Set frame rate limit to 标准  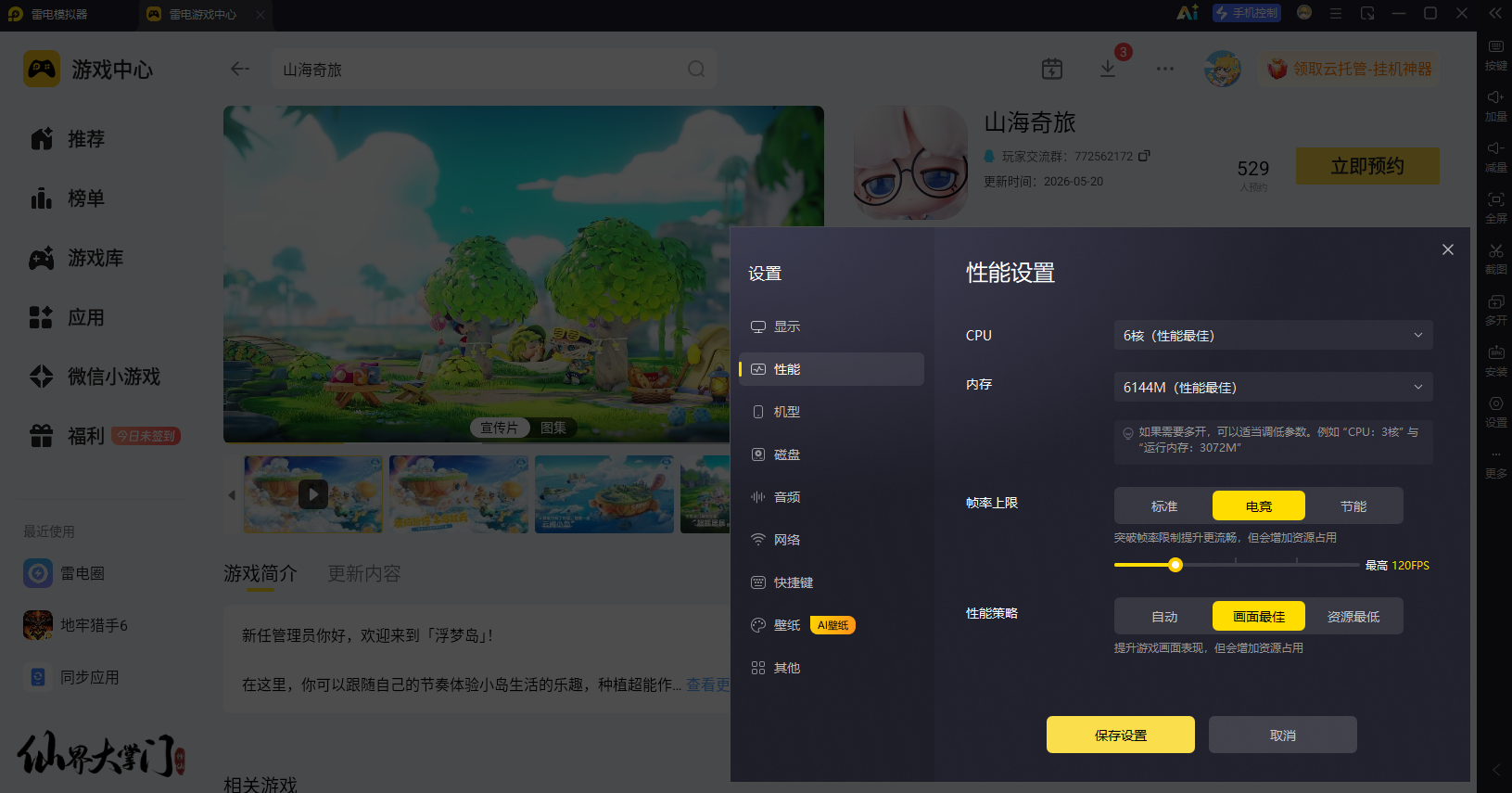click(1164, 506)
